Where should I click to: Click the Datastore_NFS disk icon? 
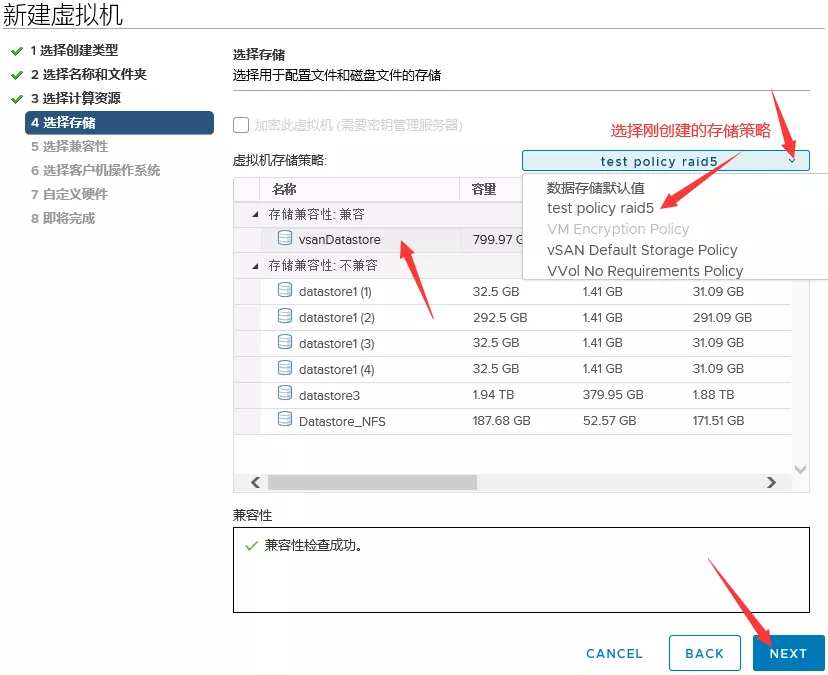285,421
